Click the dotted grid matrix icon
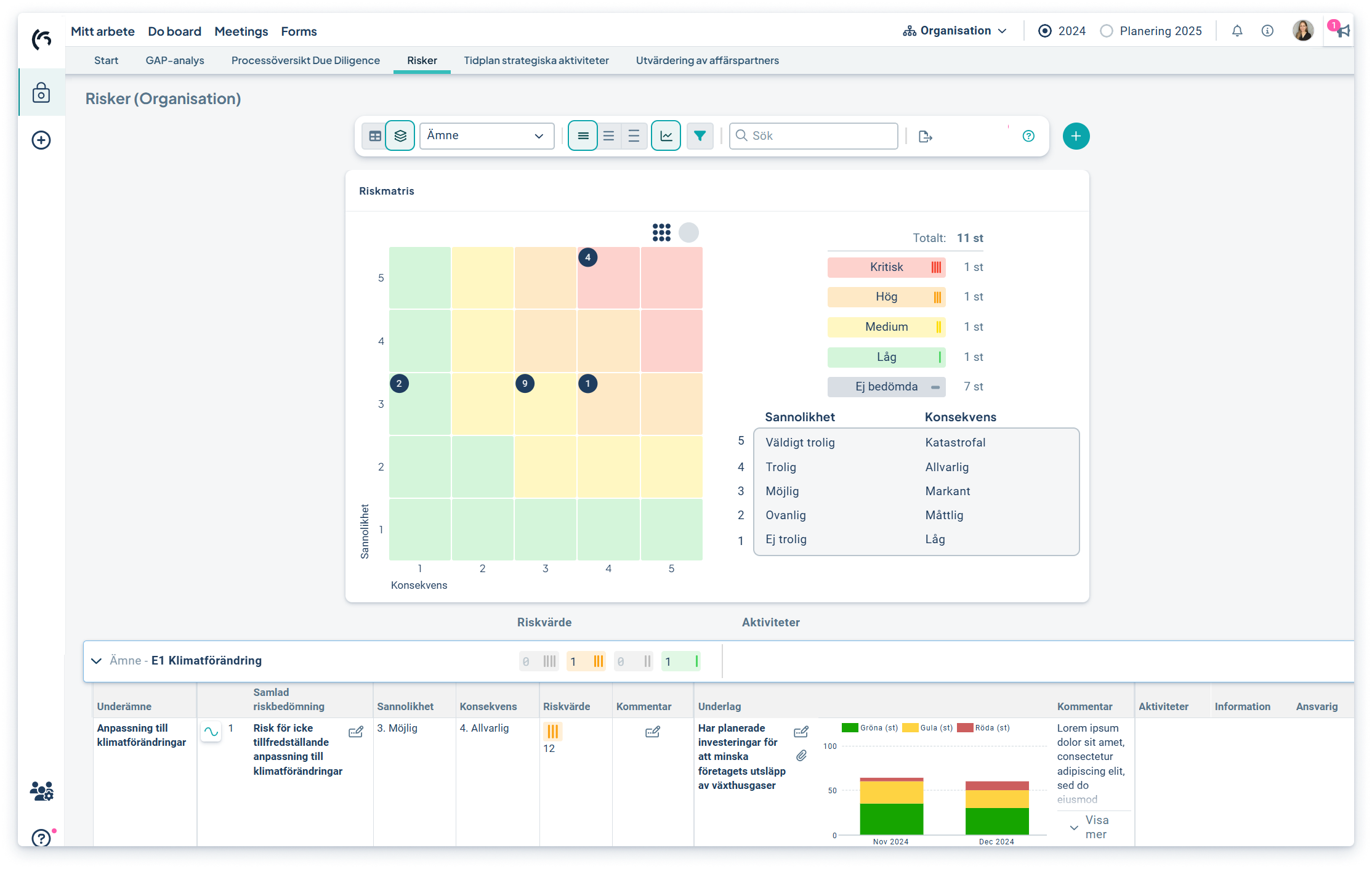The width and height of the screenshot is (1372, 869). [x=661, y=232]
